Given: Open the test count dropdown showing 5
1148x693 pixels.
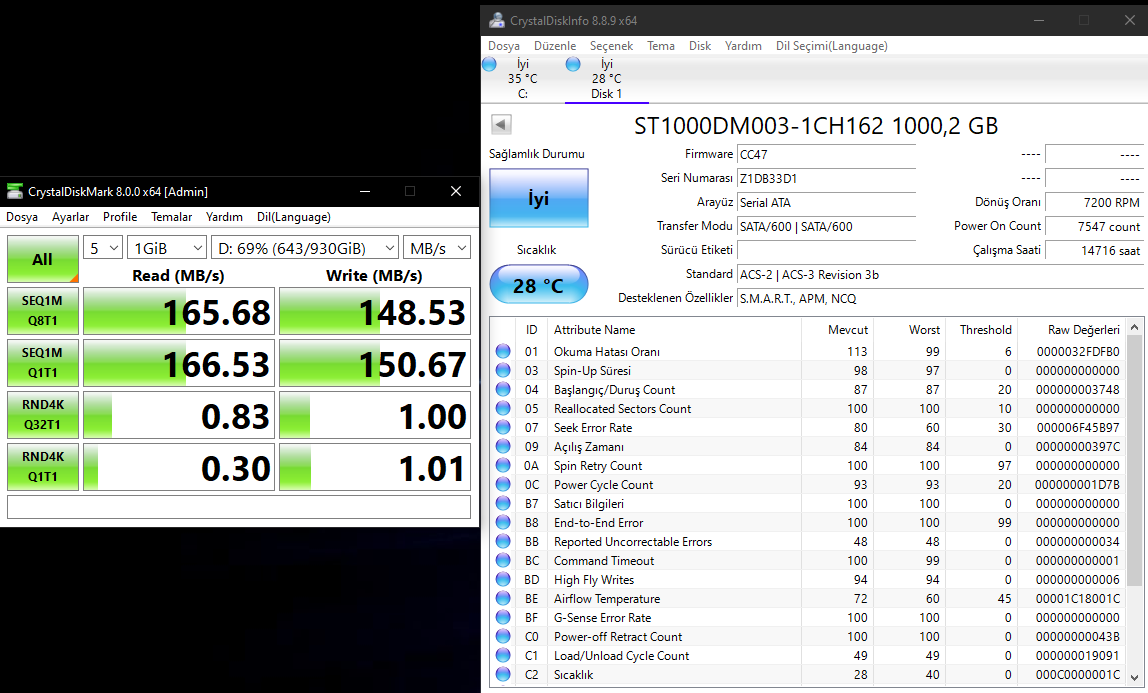Looking at the screenshot, I should 103,248.
